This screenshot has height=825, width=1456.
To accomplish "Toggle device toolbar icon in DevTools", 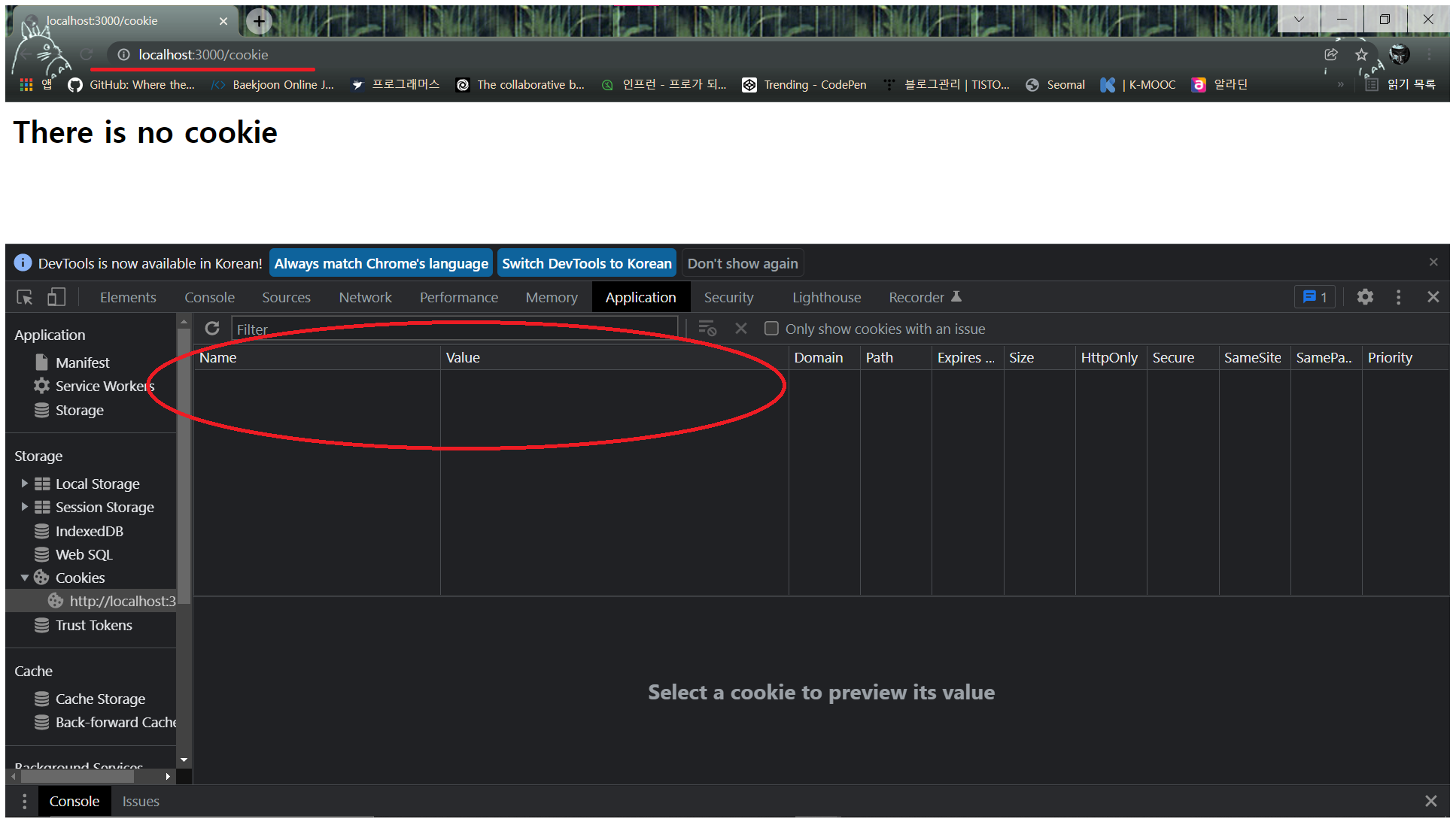I will tap(56, 298).
